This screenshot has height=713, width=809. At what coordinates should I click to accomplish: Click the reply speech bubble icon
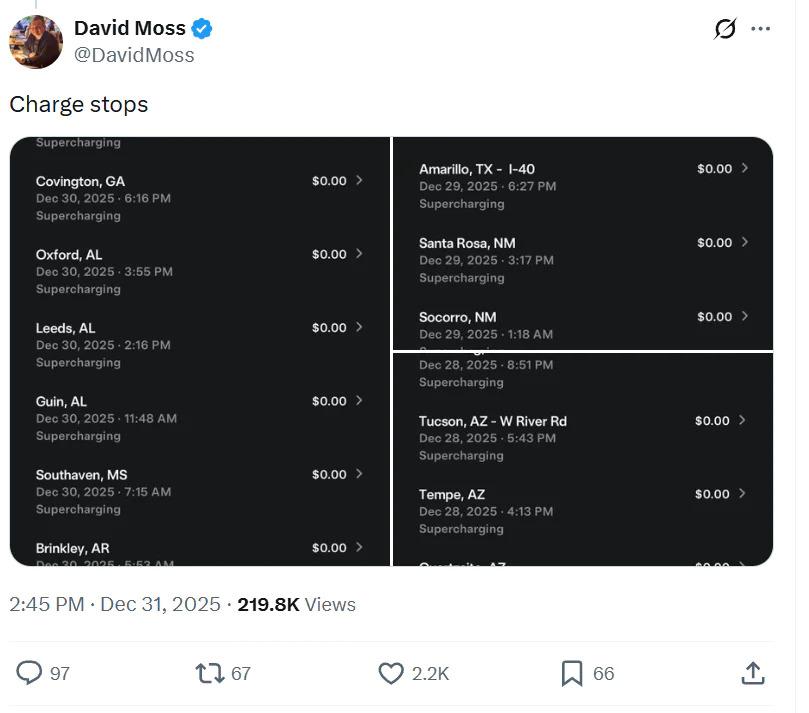(31, 673)
